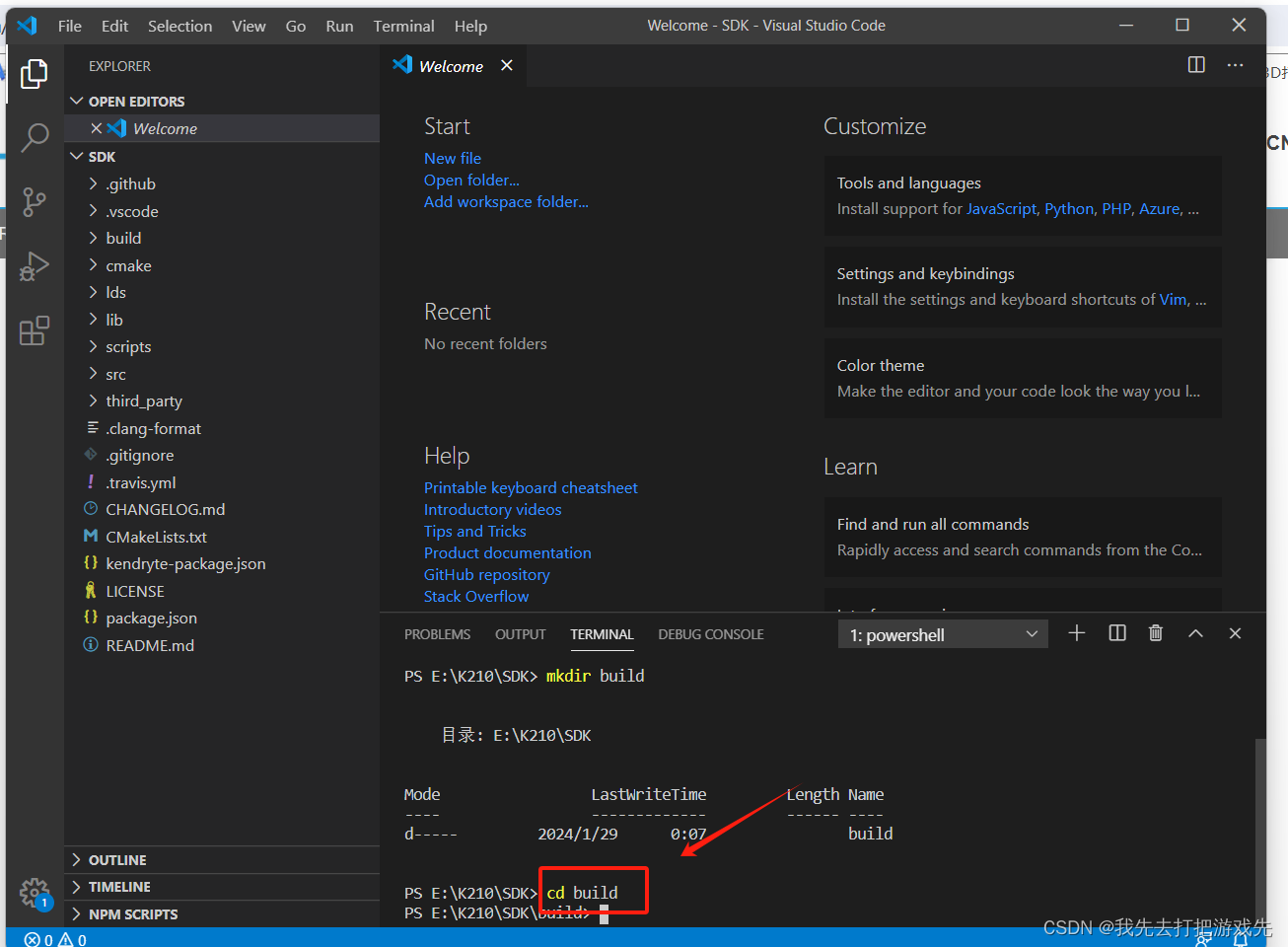Click the errors count in status bar
The height and width of the screenshot is (947, 1288).
[38, 939]
